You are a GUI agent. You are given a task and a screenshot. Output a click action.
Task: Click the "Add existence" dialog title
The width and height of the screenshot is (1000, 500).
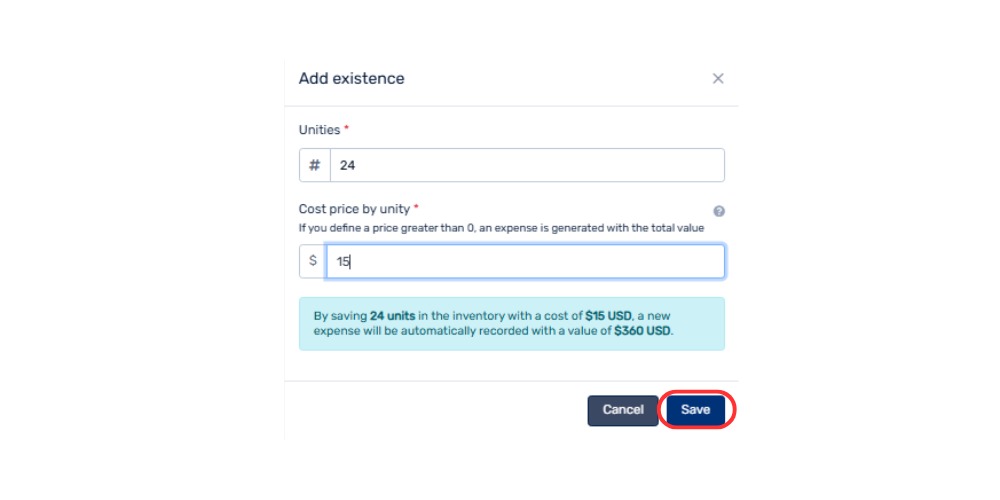tap(351, 78)
